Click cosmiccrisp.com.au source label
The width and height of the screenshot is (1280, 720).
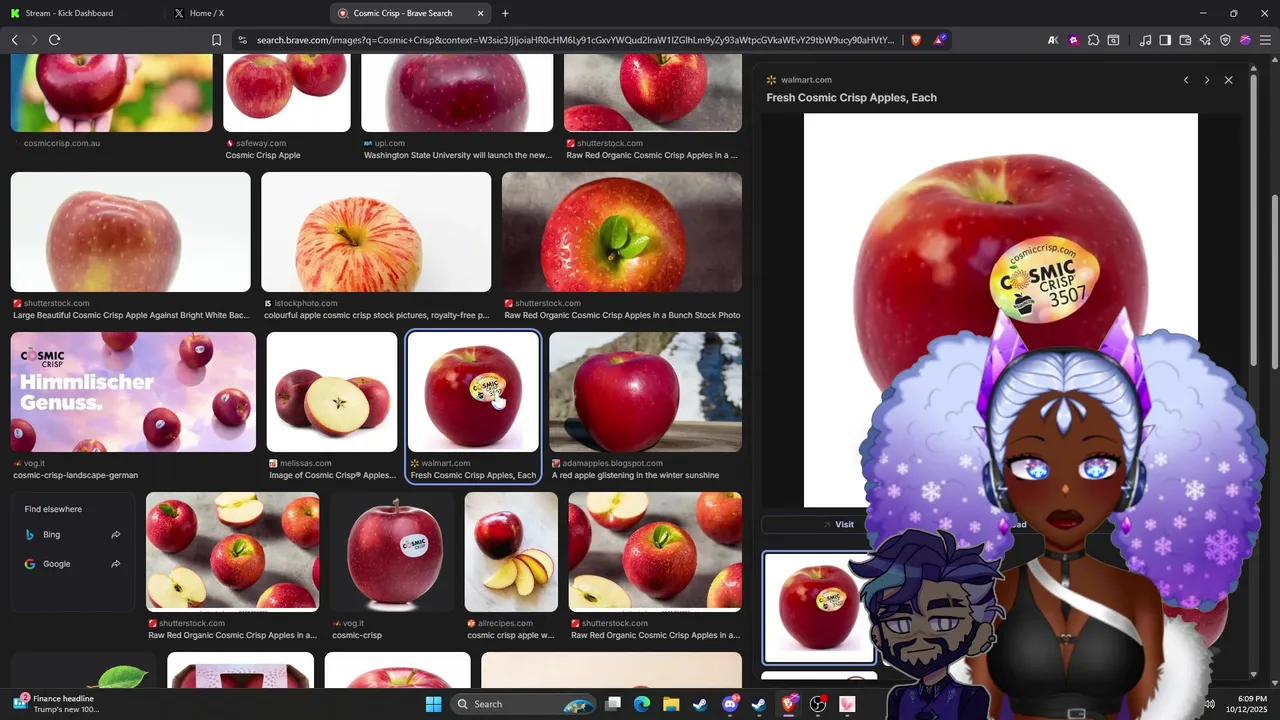(x=61, y=143)
